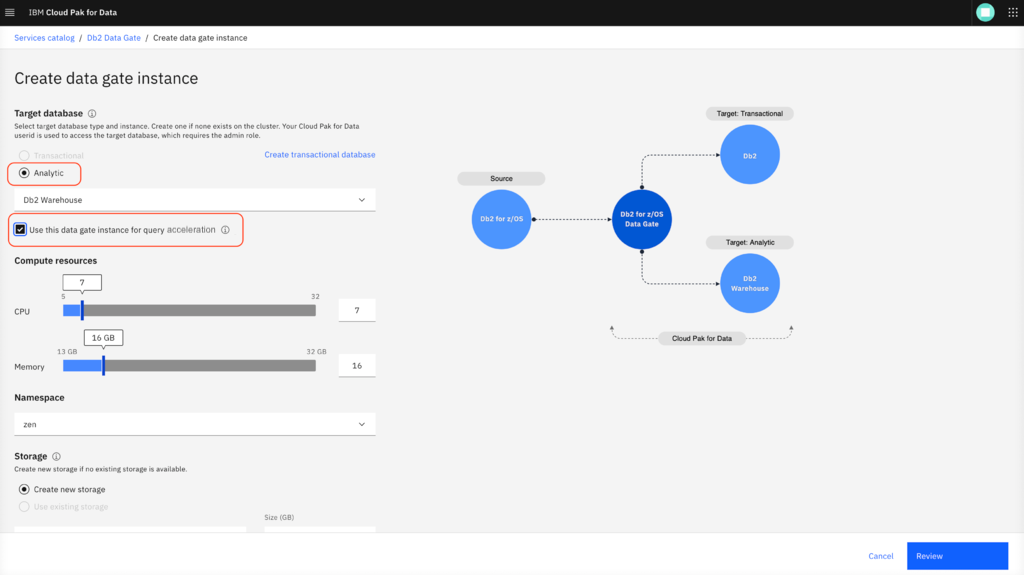Click the Cancel button
This screenshot has height=575, width=1024.
880,556
